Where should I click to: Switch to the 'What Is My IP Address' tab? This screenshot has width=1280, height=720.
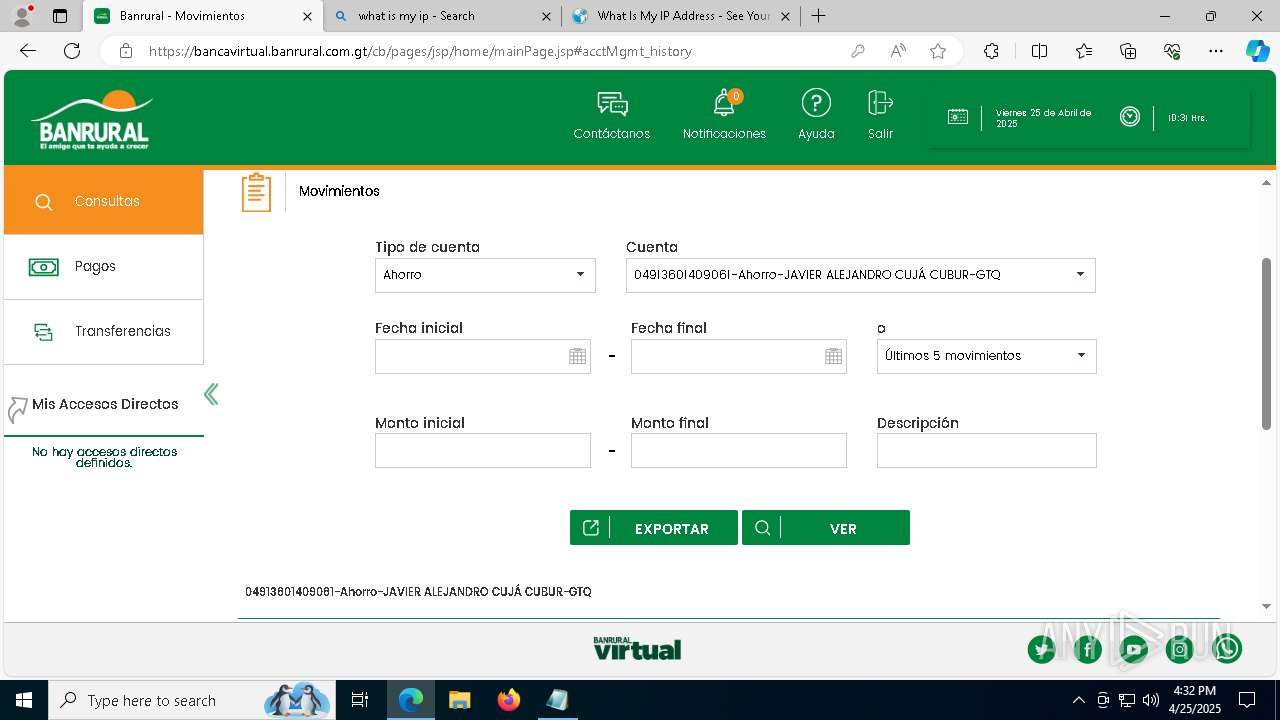[681, 16]
